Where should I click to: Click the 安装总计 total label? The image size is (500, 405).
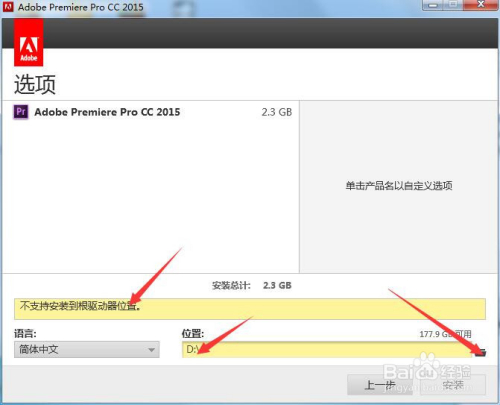point(231,285)
